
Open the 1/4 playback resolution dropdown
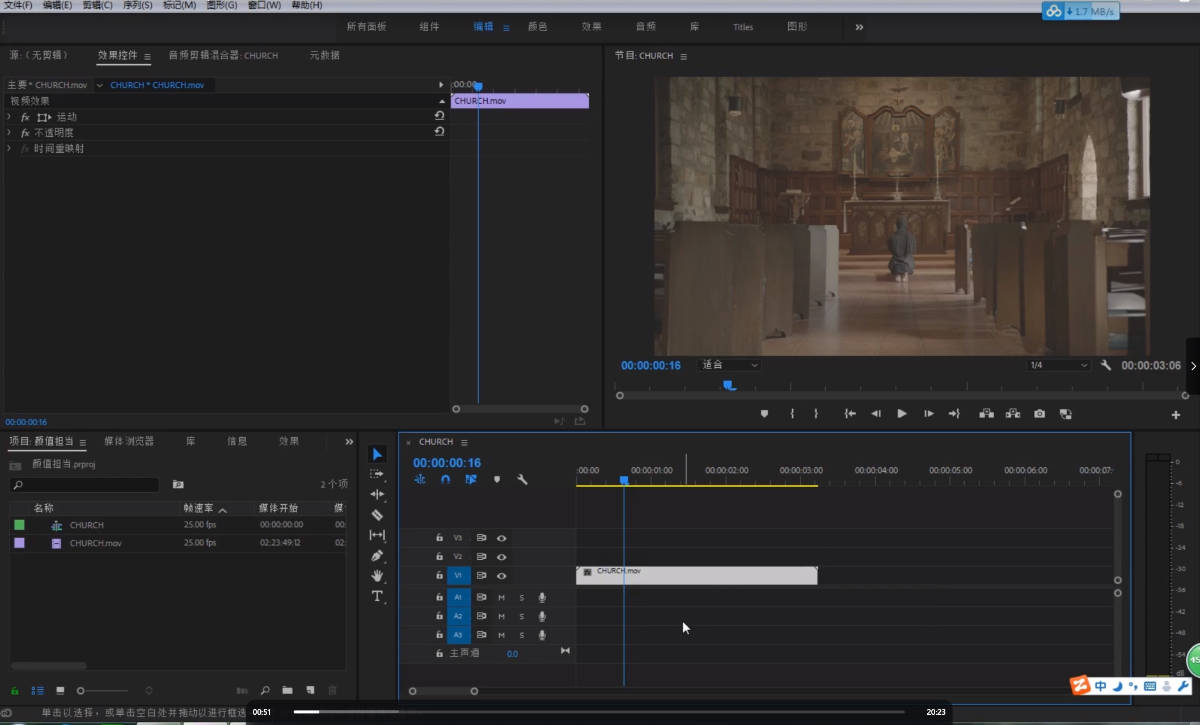pyautogui.click(x=1058, y=366)
